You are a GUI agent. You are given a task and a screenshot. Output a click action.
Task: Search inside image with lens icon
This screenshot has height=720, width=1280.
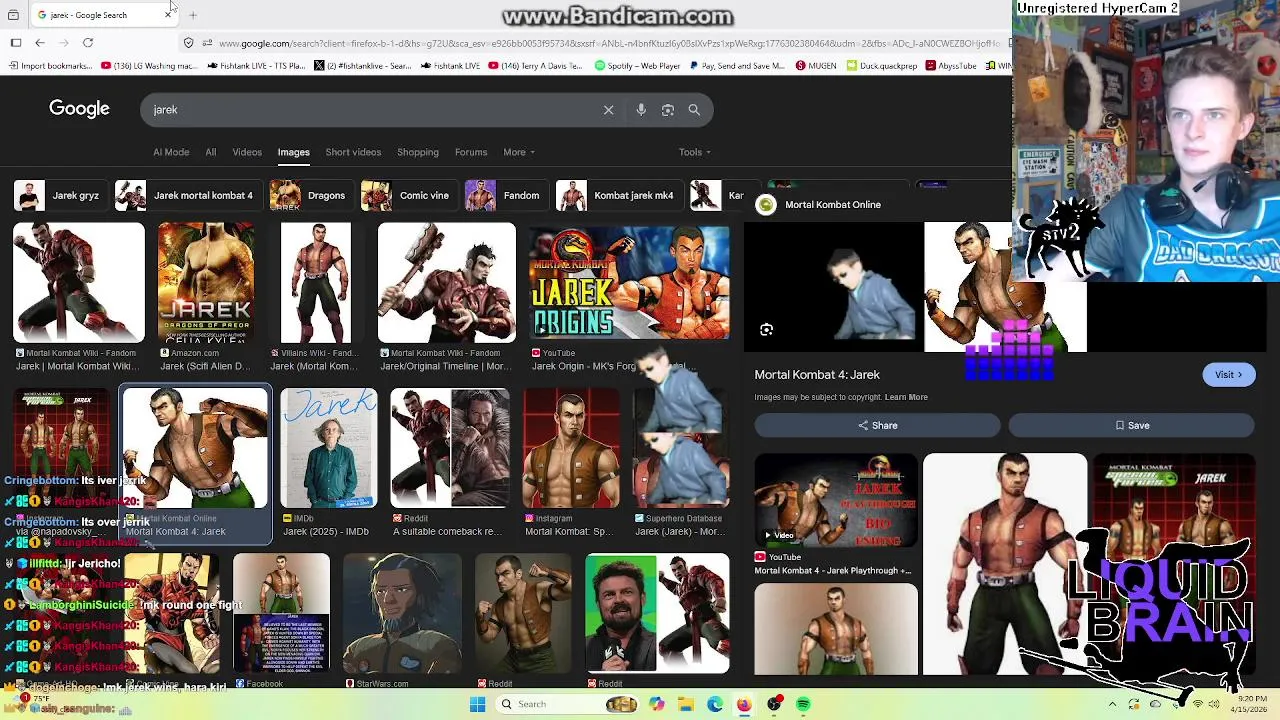coord(766,330)
